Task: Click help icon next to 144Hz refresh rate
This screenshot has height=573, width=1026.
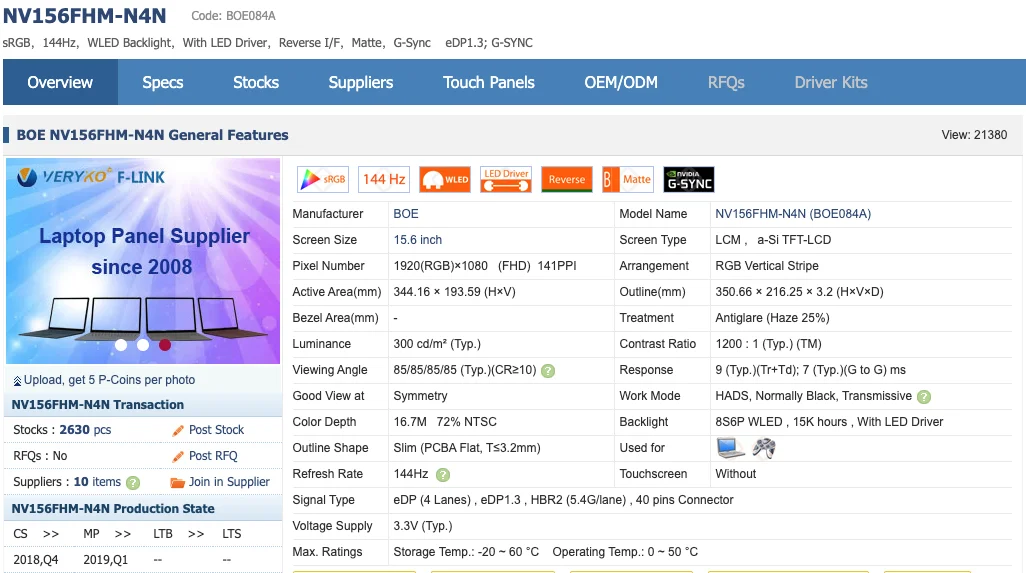Action: pos(443,475)
